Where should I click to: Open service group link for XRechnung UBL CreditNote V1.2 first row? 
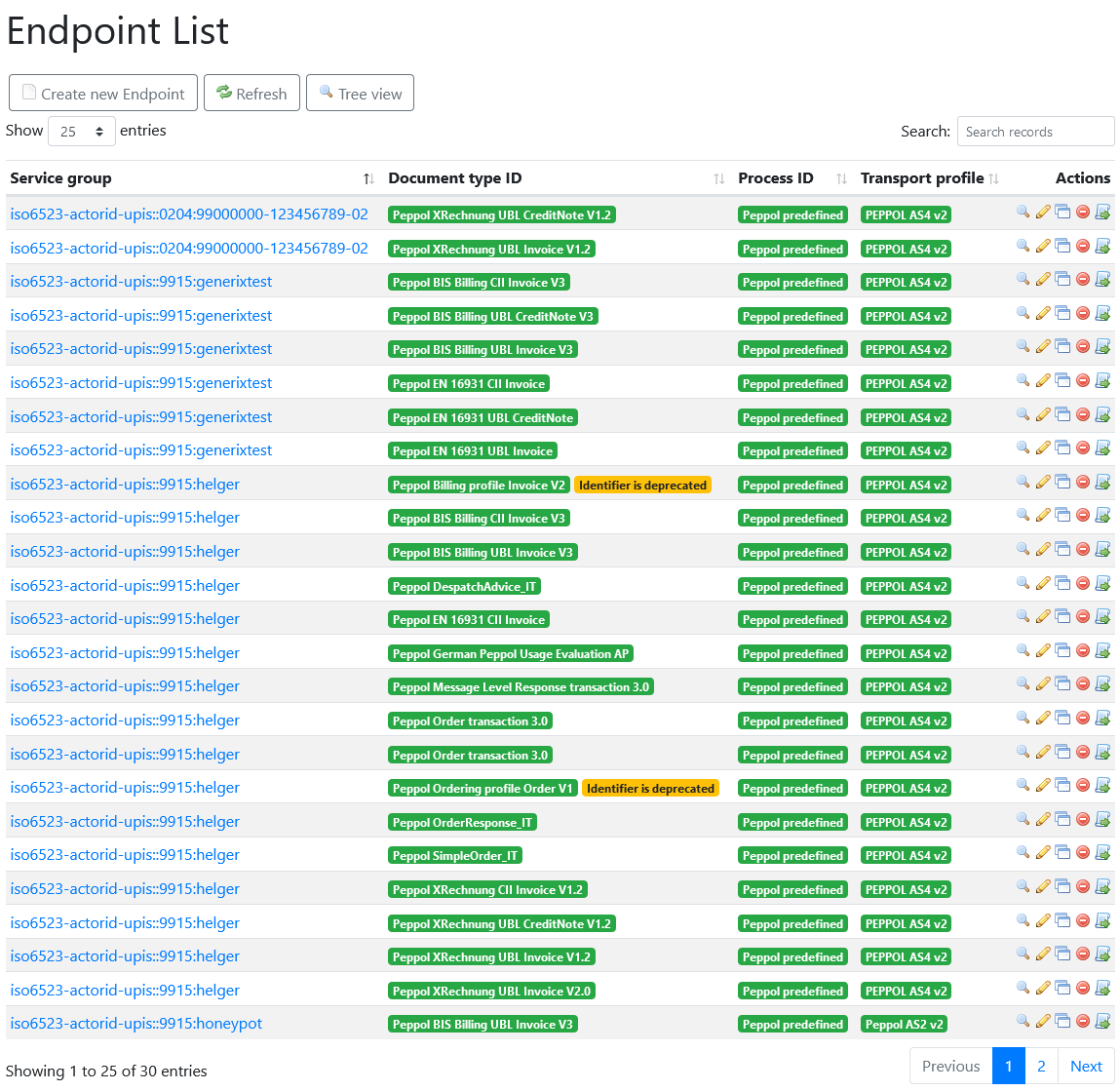point(188,214)
